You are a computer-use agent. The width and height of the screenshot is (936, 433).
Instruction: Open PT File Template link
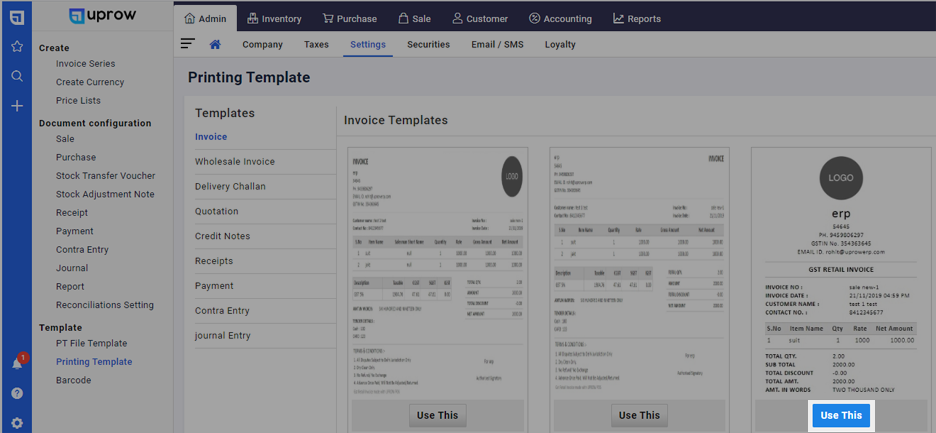[91, 343]
